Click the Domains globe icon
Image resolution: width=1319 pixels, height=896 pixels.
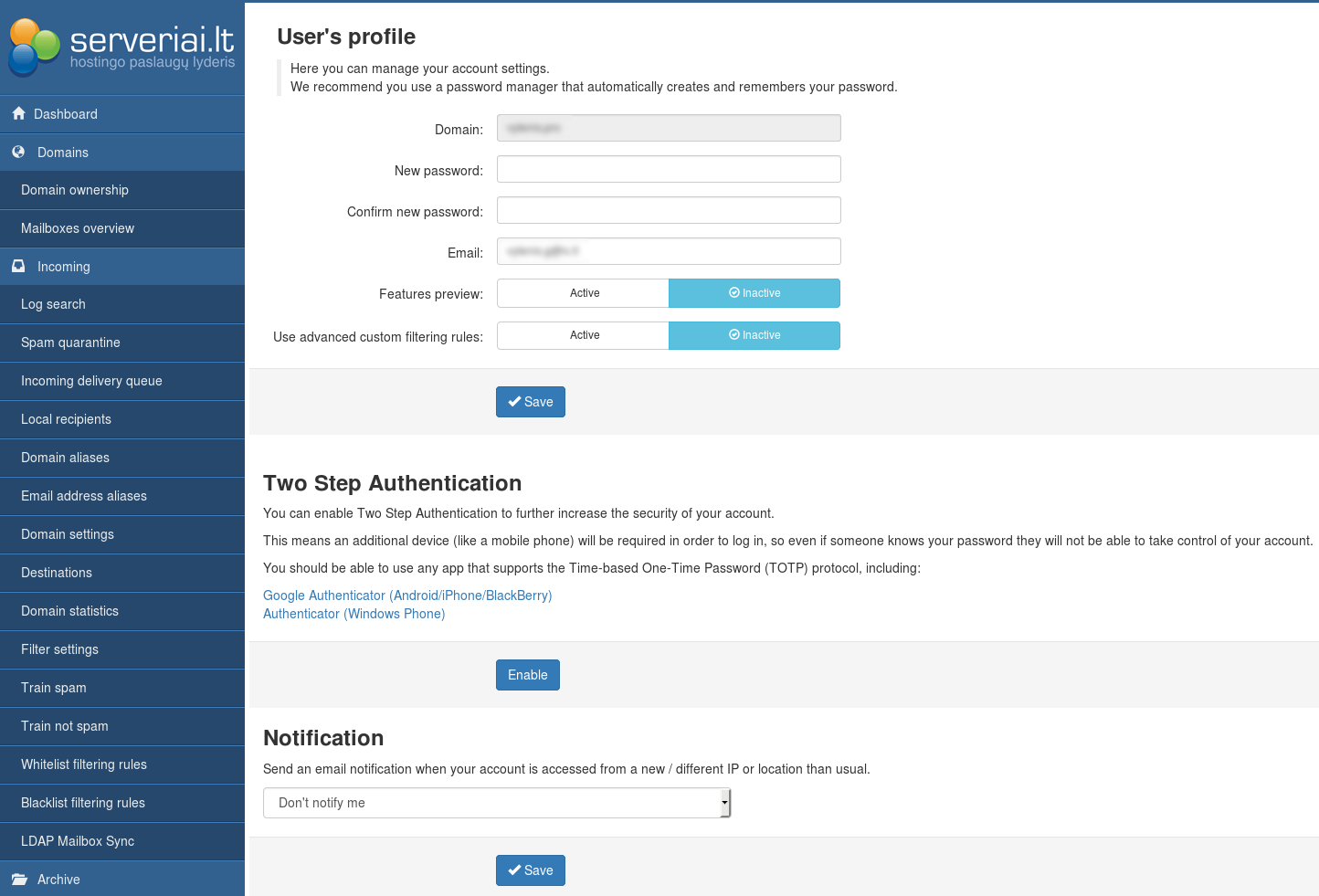(x=18, y=153)
